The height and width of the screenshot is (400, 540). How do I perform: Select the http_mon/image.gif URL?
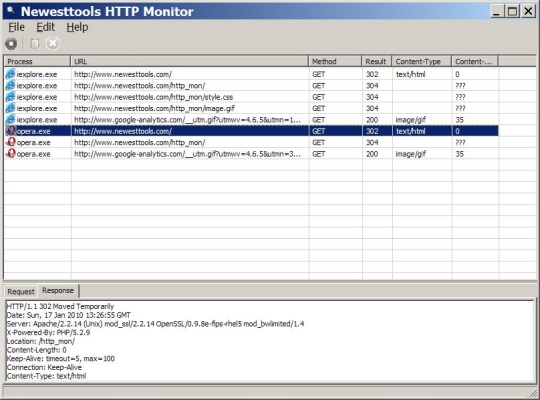[155, 108]
